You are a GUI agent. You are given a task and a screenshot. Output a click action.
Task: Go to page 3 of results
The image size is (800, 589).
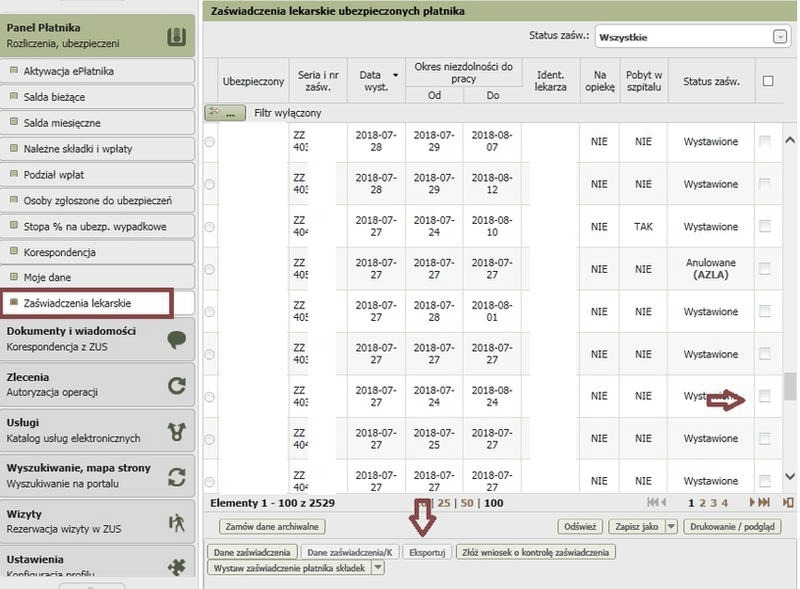click(x=713, y=503)
